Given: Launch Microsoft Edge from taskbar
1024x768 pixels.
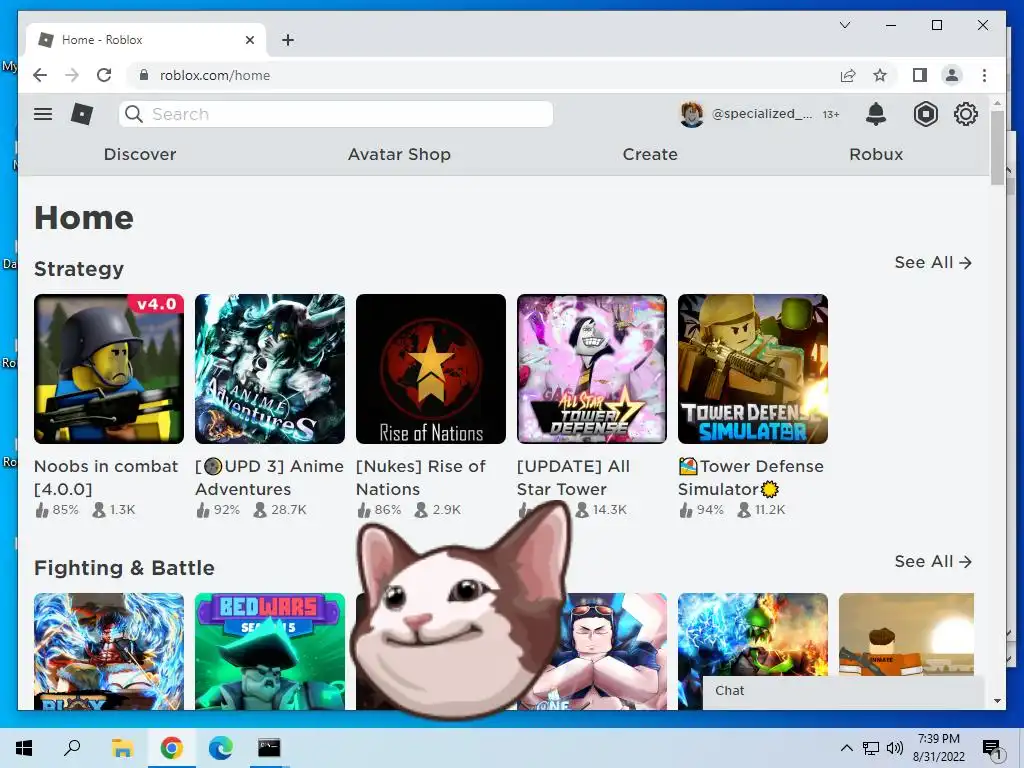Looking at the screenshot, I should tap(221, 748).
